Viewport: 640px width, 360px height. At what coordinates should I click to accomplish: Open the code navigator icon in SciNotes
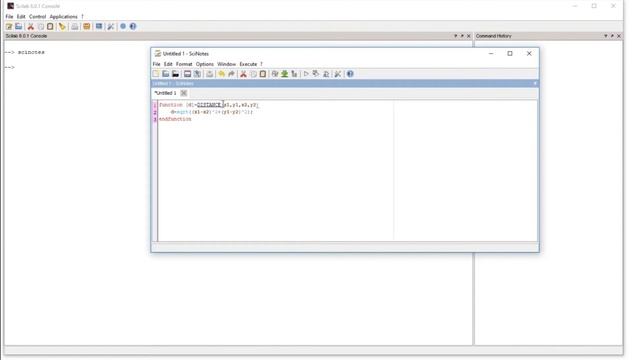tap(294, 74)
